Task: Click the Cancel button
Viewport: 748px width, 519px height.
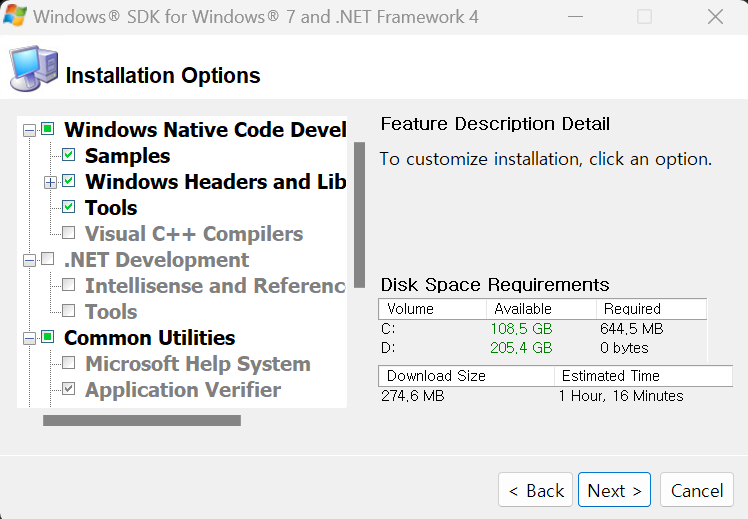Action: pos(697,490)
